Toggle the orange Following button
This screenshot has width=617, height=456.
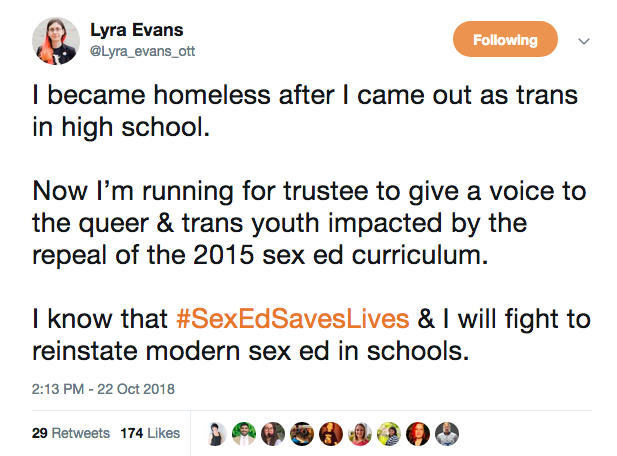[505, 39]
